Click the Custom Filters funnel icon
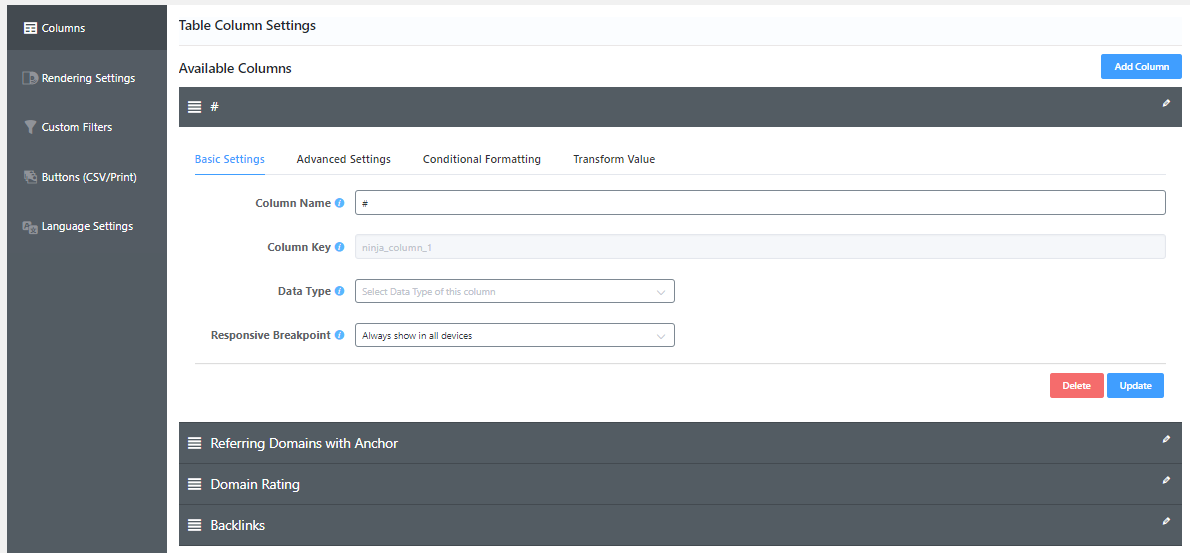Viewport: 1190px width, 553px height. pyautogui.click(x=30, y=127)
